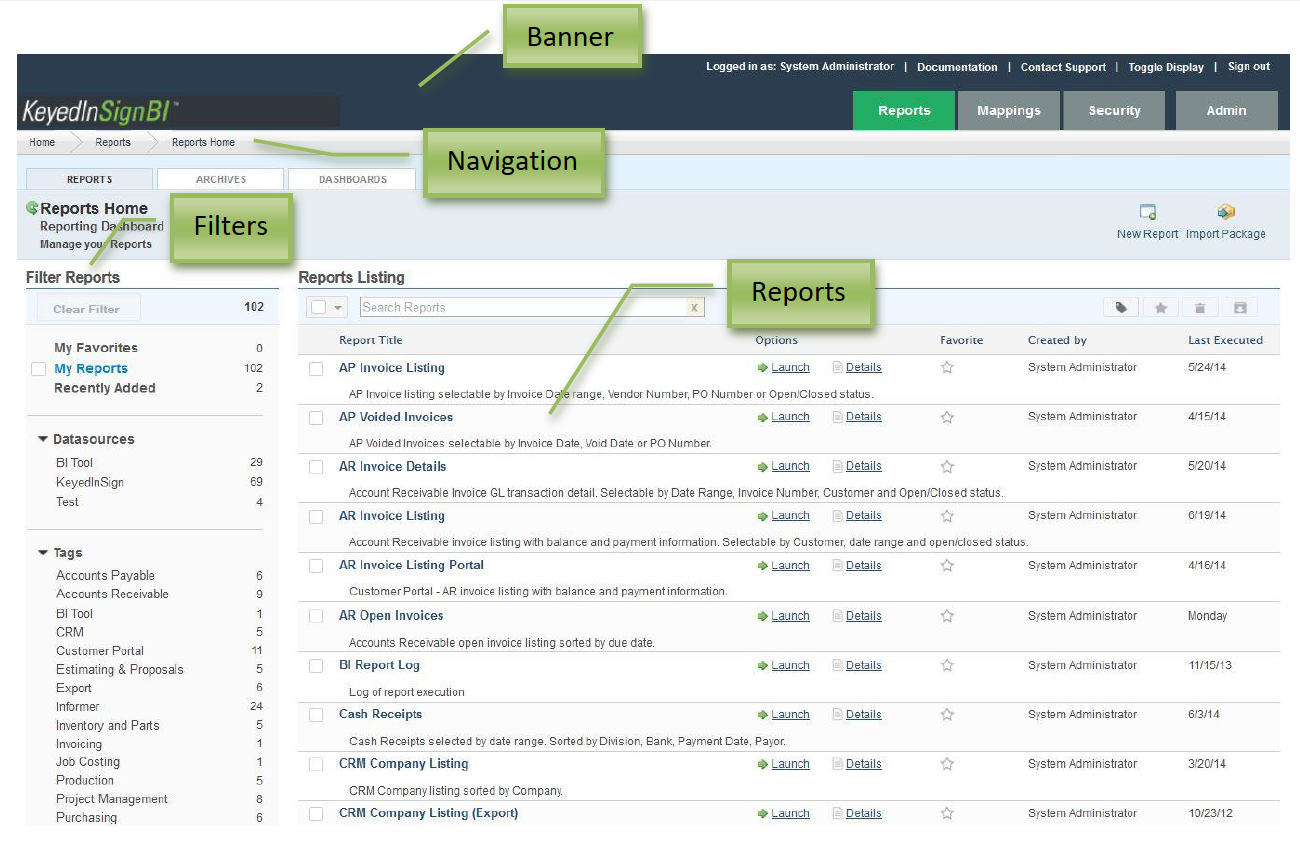The height and width of the screenshot is (863, 1300).
Task: Clear the search box with the x icon
Action: pyautogui.click(x=694, y=308)
